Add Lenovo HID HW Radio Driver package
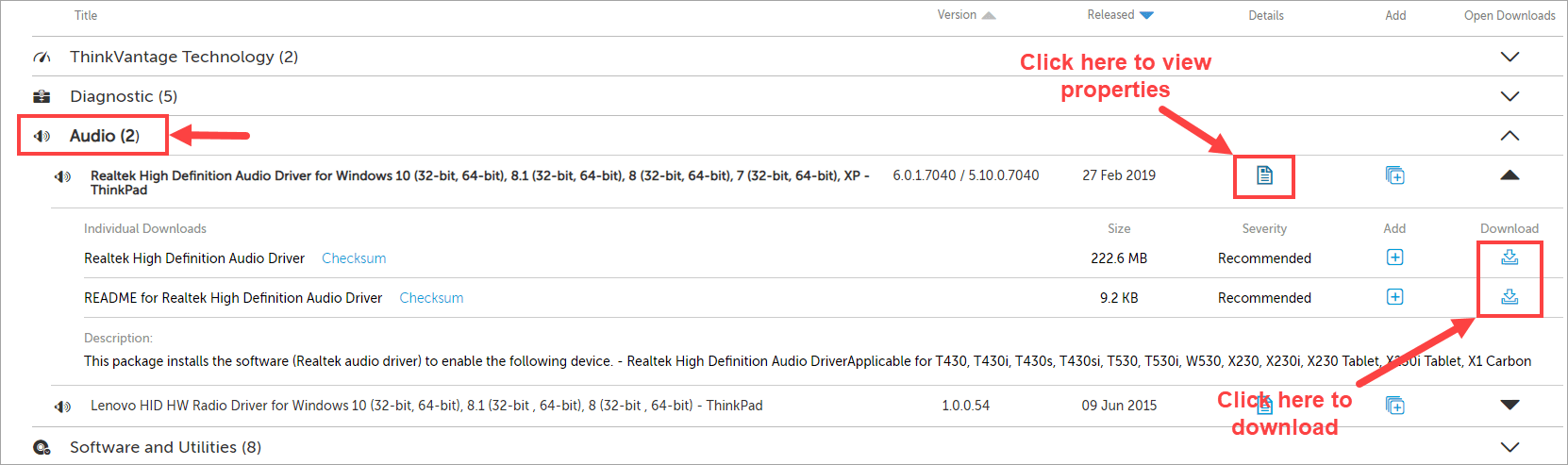 pyautogui.click(x=1394, y=406)
